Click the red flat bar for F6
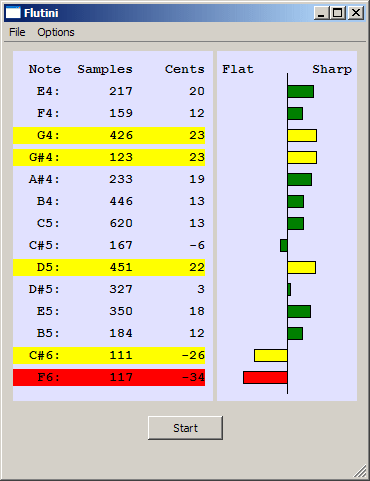This screenshot has height=481, width=370. pos(265,378)
